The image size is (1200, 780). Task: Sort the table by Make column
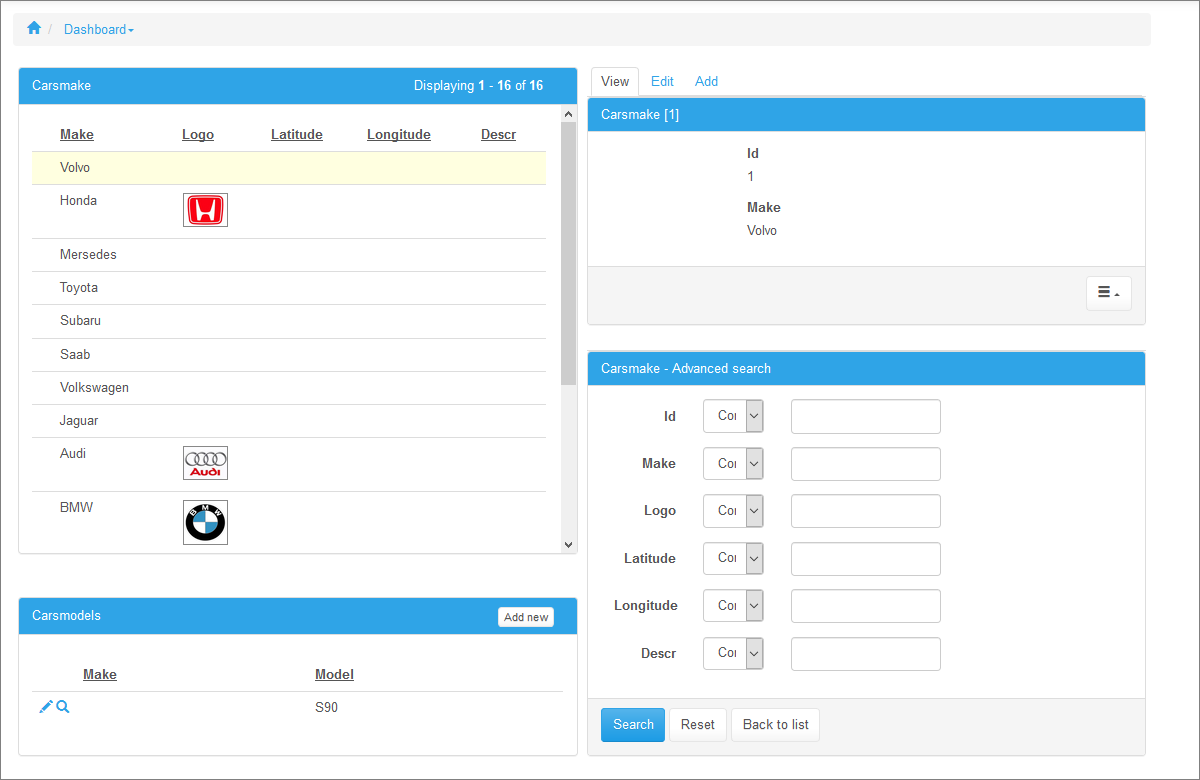pos(78,134)
